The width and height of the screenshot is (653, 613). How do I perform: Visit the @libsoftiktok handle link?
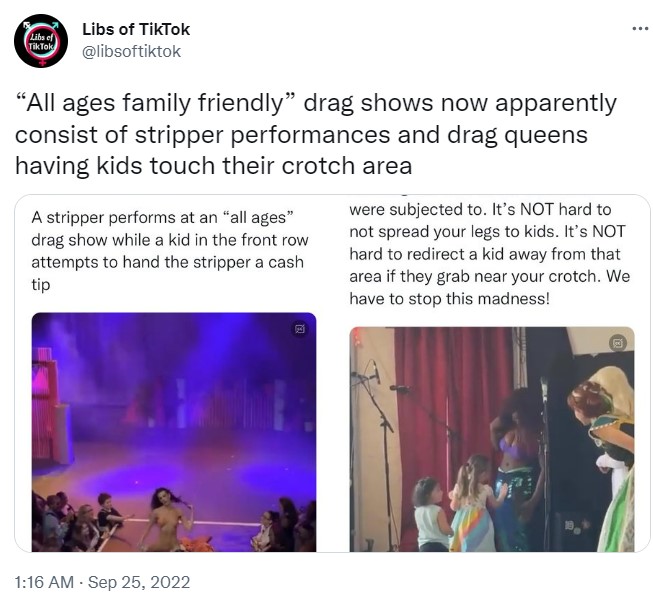tap(132, 51)
